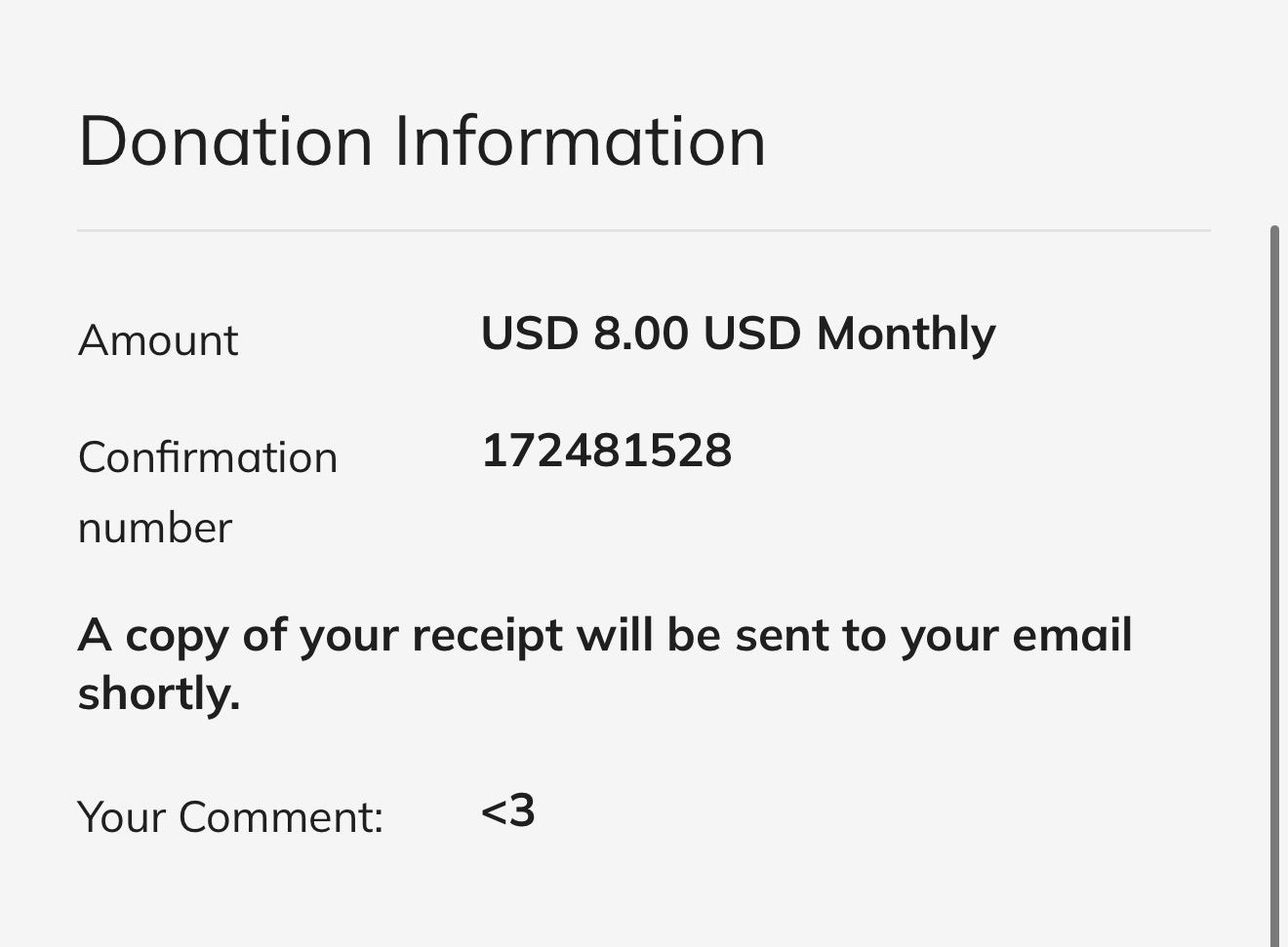Click the vertical scrollbar on the right
Viewport: 1288px width, 947px height.
1274,585
